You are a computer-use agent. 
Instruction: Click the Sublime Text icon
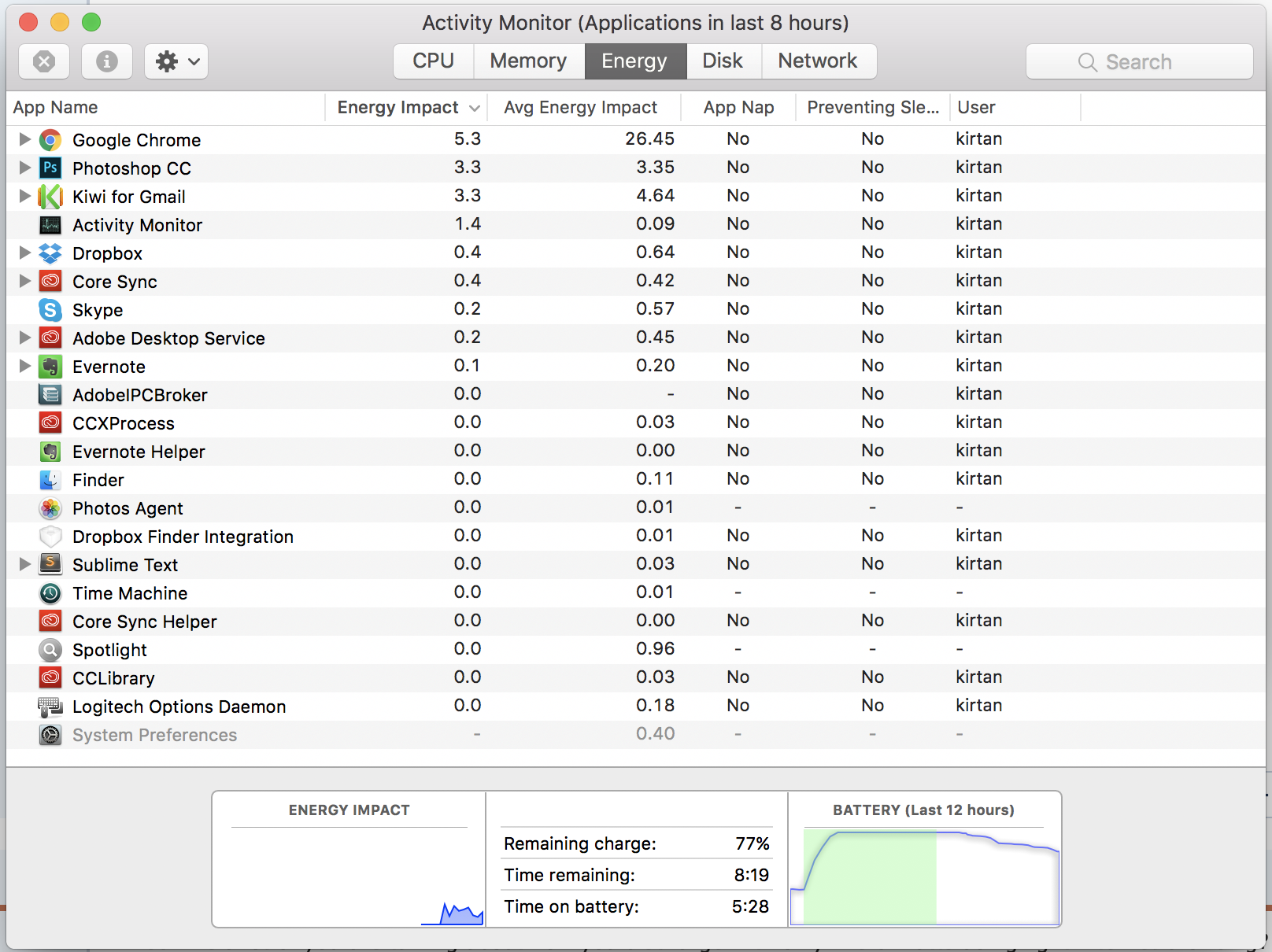click(x=50, y=565)
